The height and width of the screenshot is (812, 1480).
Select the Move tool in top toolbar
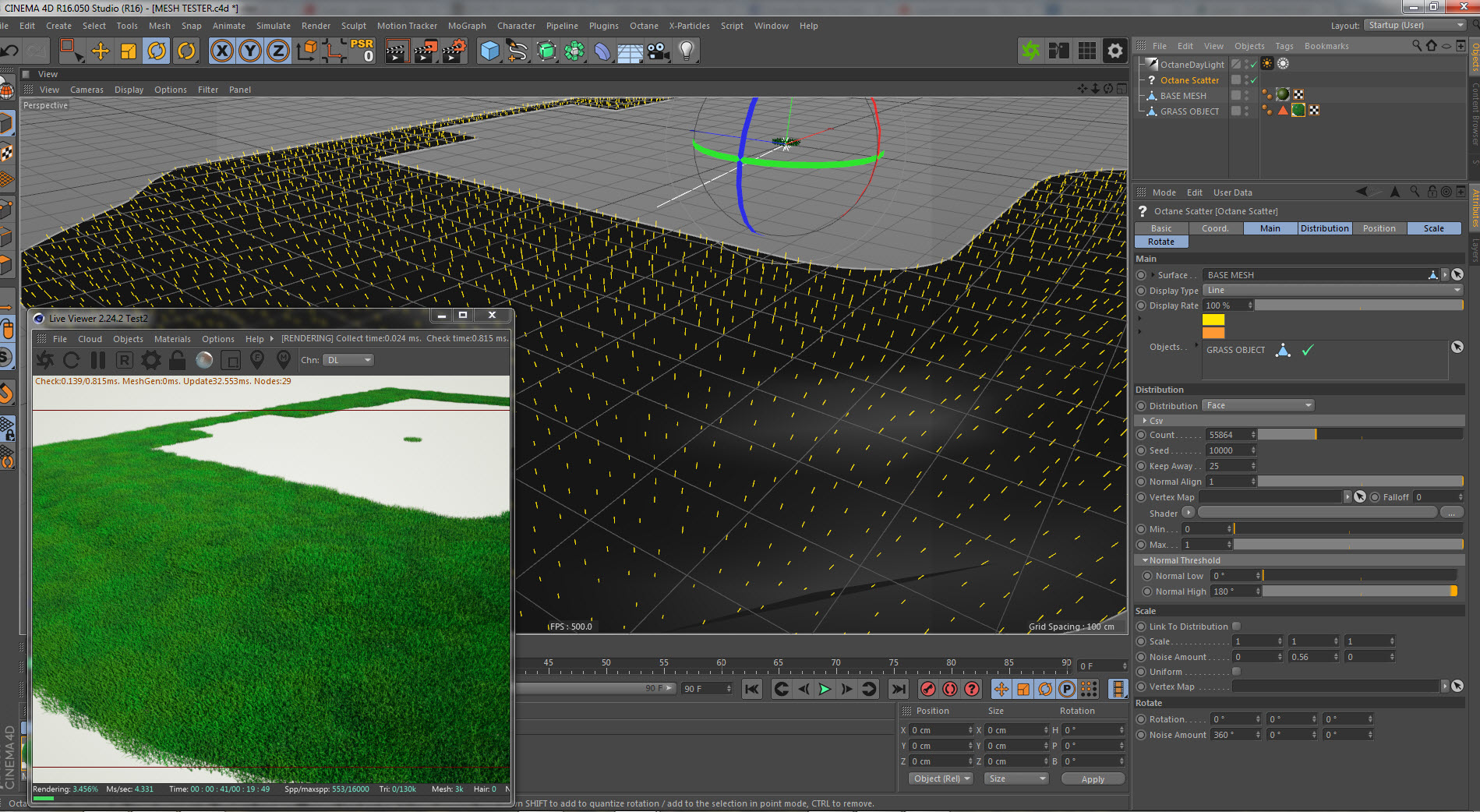pyautogui.click(x=101, y=51)
